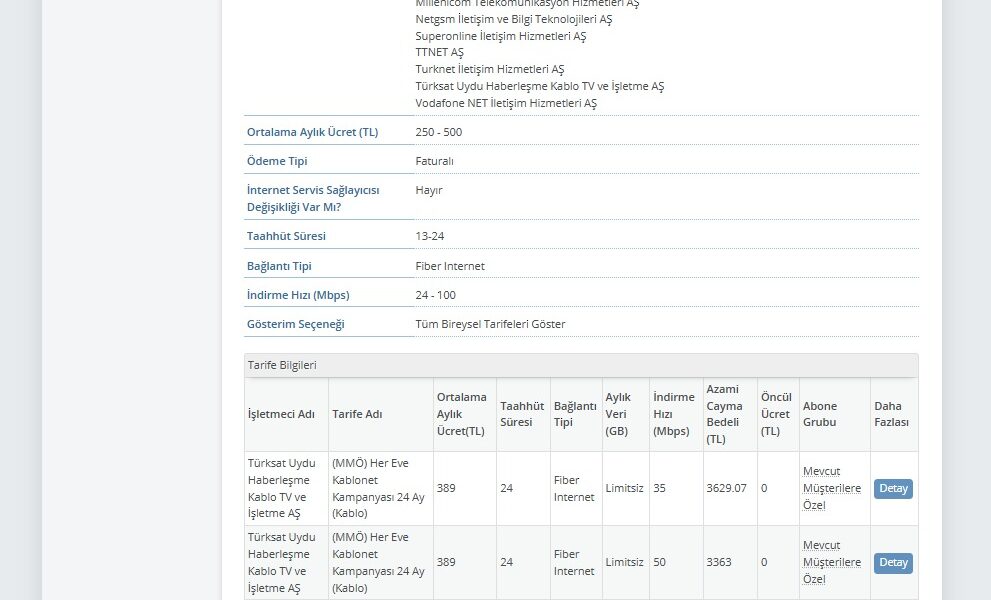Click the 'Abone Grubu' column header
The width and height of the screenshot is (991, 600).
tap(820, 414)
